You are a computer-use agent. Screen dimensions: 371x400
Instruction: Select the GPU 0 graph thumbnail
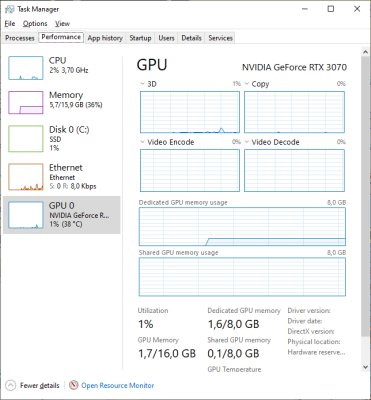click(x=26, y=215)
